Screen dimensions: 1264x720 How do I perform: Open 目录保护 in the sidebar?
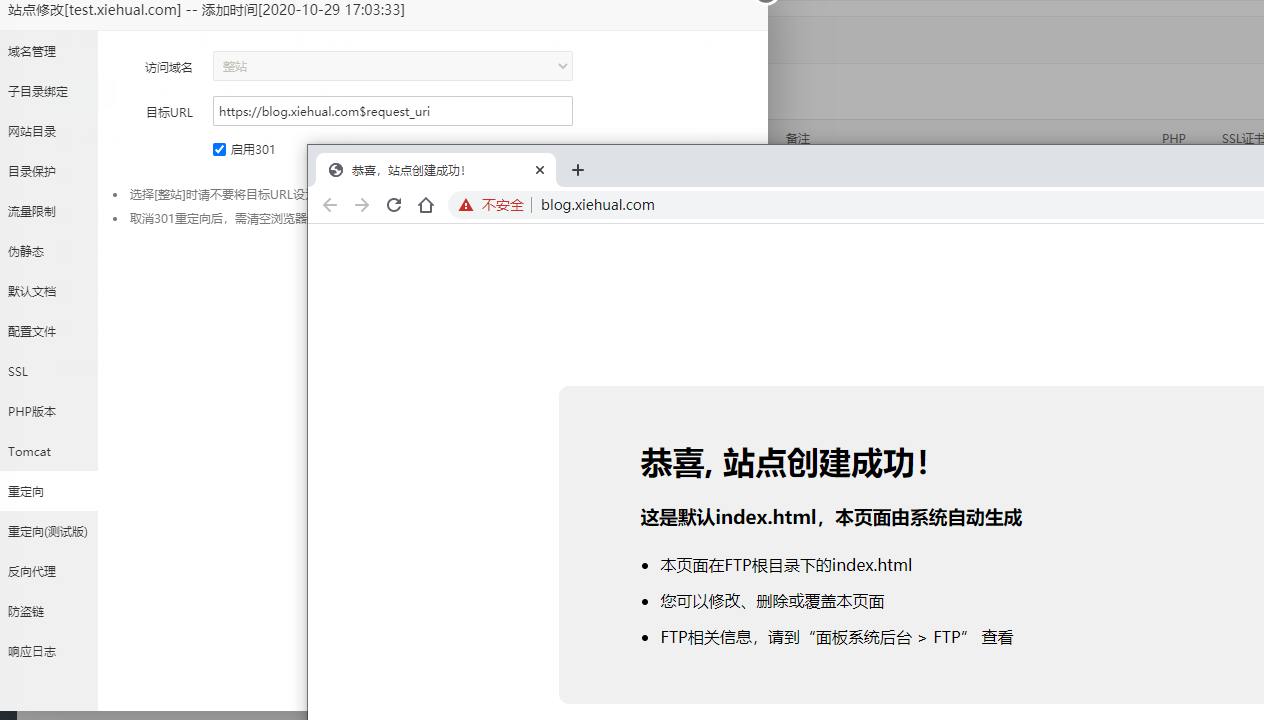point(49,171)
